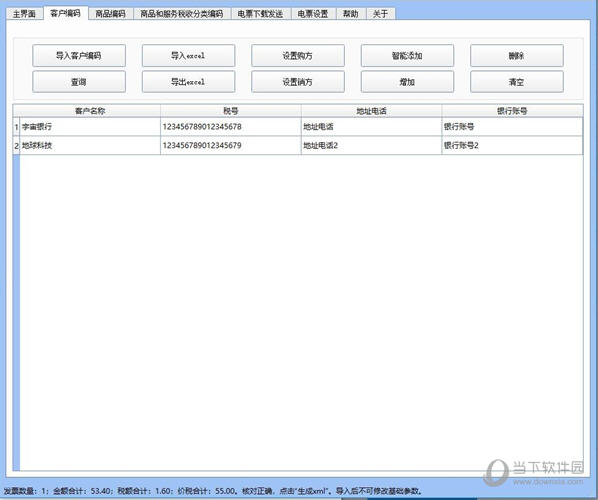The width and height of the screenshot is (598, 500).
Task: Click the 智能添加 button
Action: (x=407, y=56)
